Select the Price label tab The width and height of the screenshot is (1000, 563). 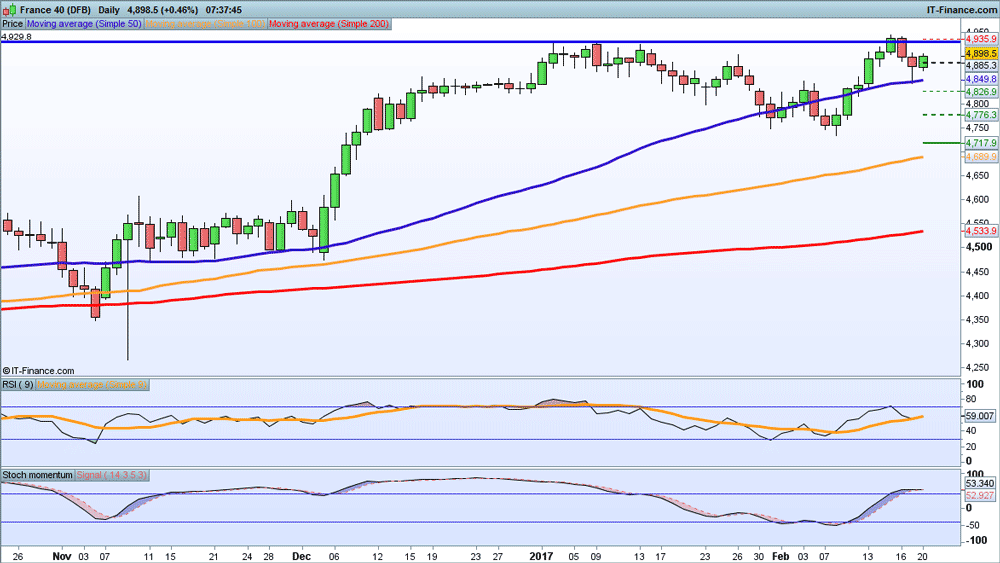[x=12, y=24]
